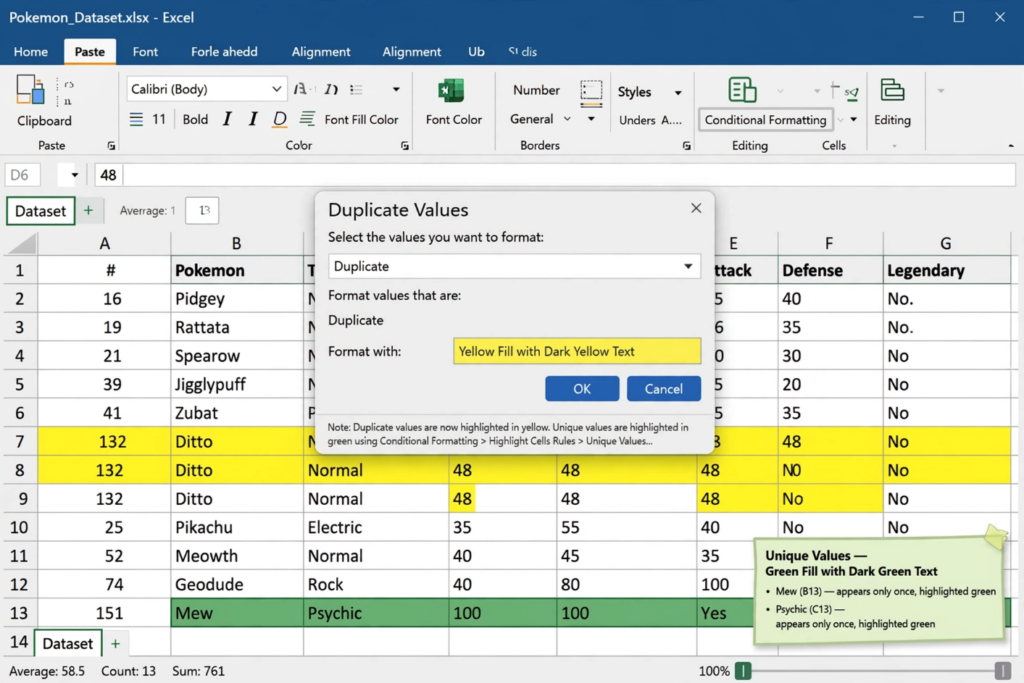Open the Font ribbon tab
The width and height of the screenshot is (1024, 683).
tap(145, 52)
